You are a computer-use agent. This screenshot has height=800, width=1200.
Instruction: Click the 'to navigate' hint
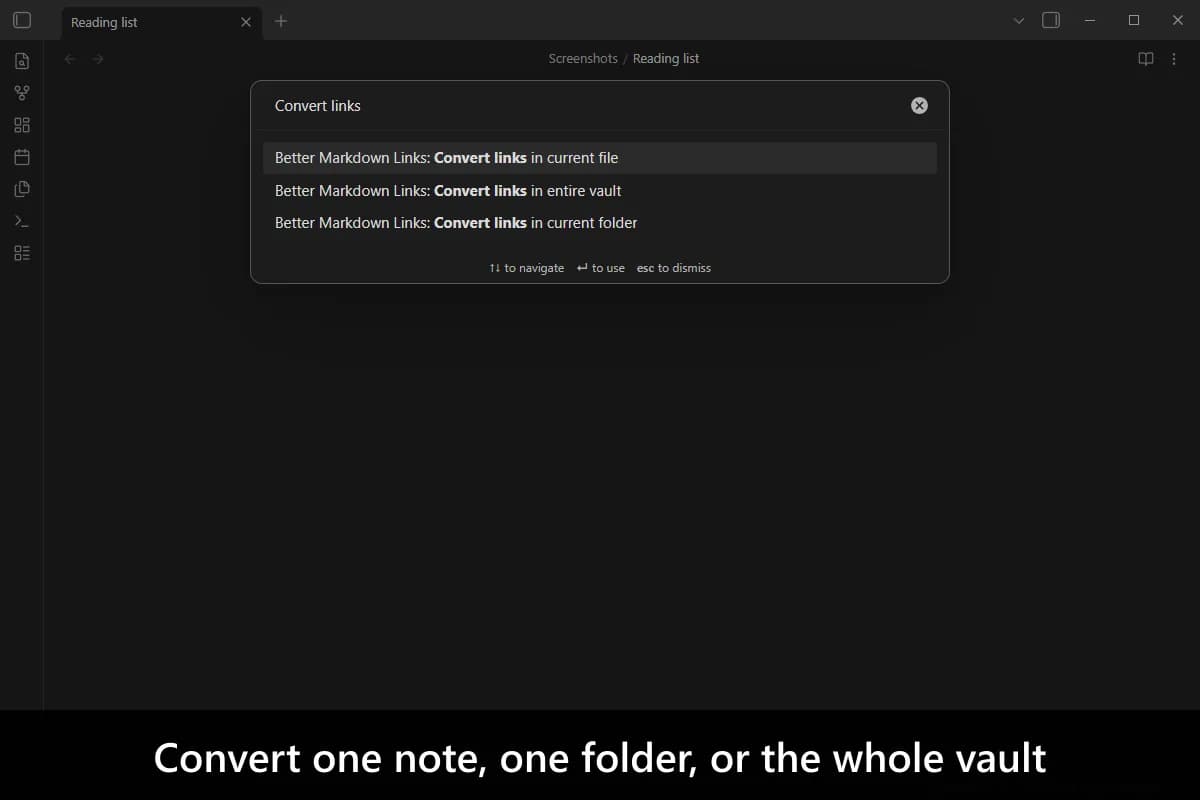pyautogui.click(x=527, y=268)
